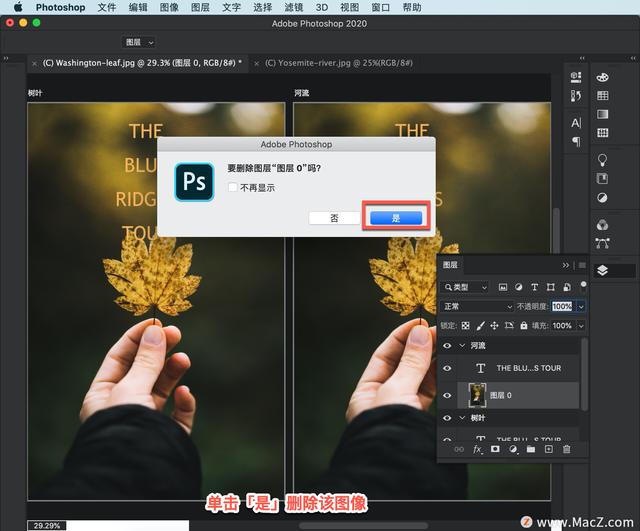Click the 图层 0 layer thumbnail

coord(477,395)
